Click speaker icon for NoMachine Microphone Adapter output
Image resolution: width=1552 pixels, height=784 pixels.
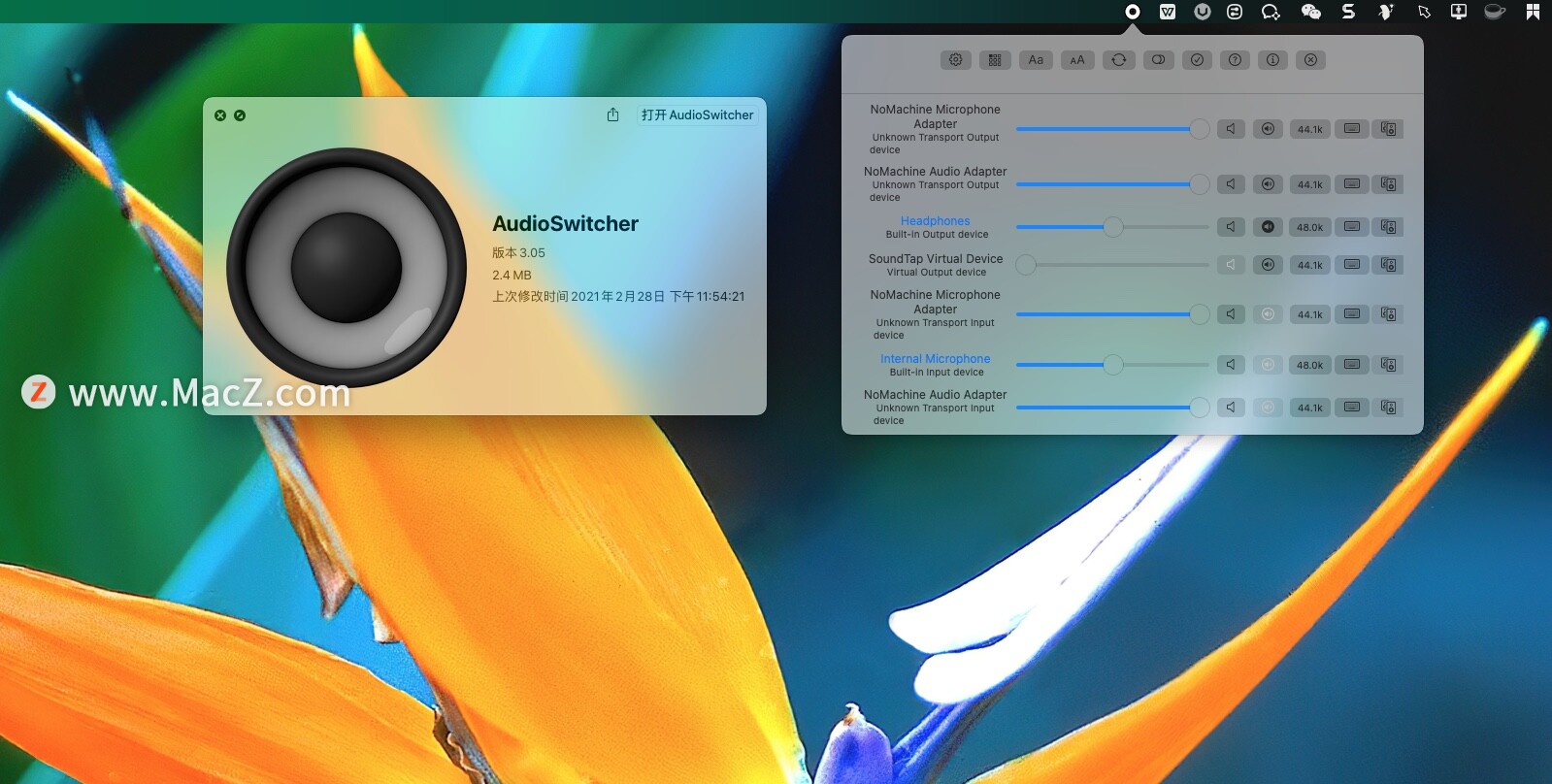pyautogui.click(x=1389, y=129)
